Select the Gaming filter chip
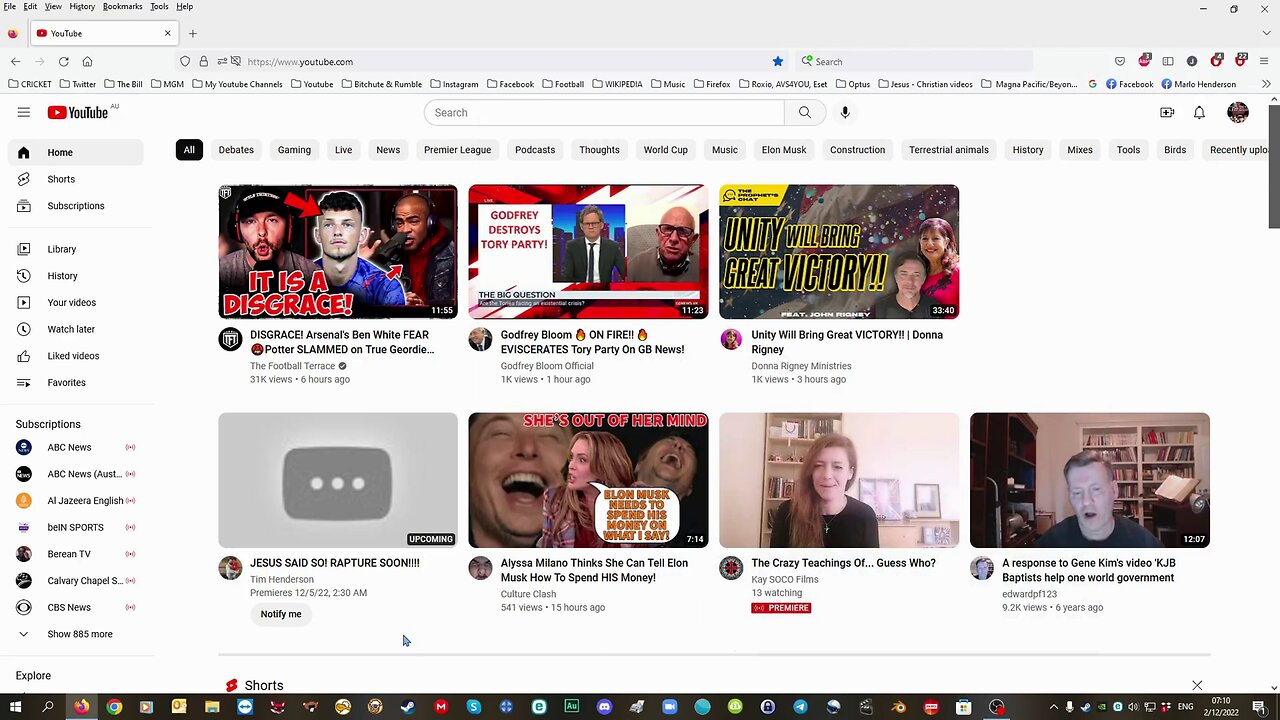 pos(294,150)
